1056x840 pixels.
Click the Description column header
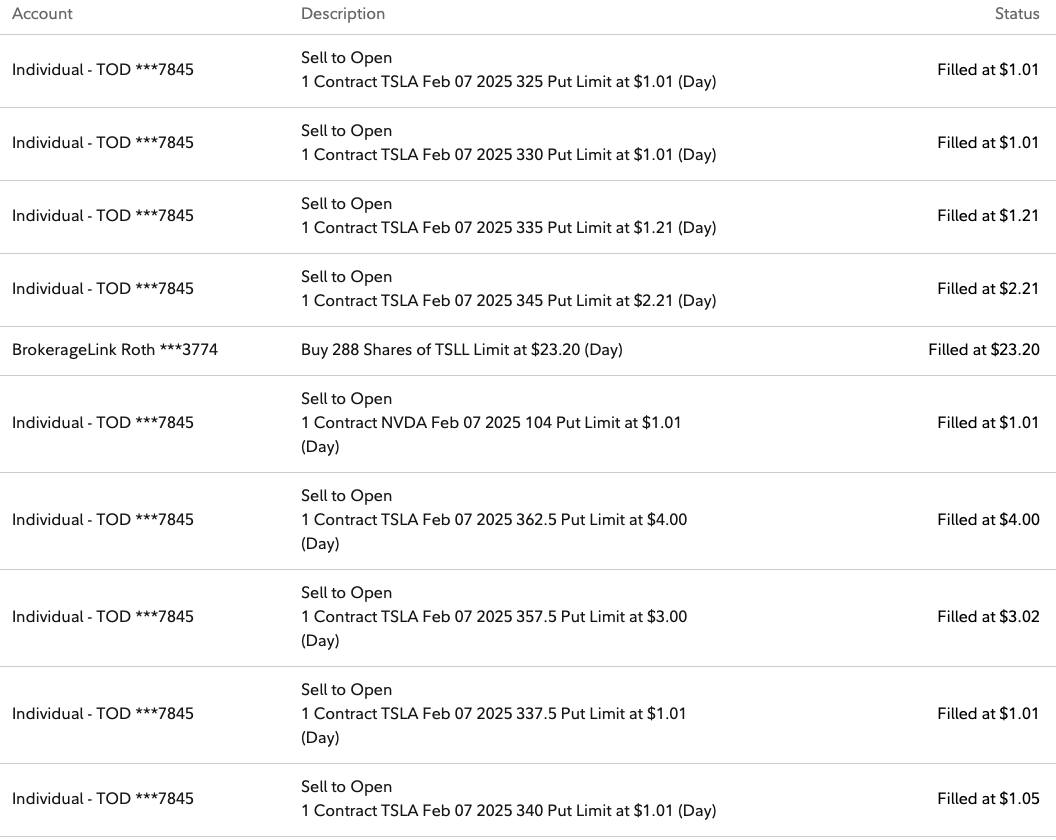pos(342,14)
